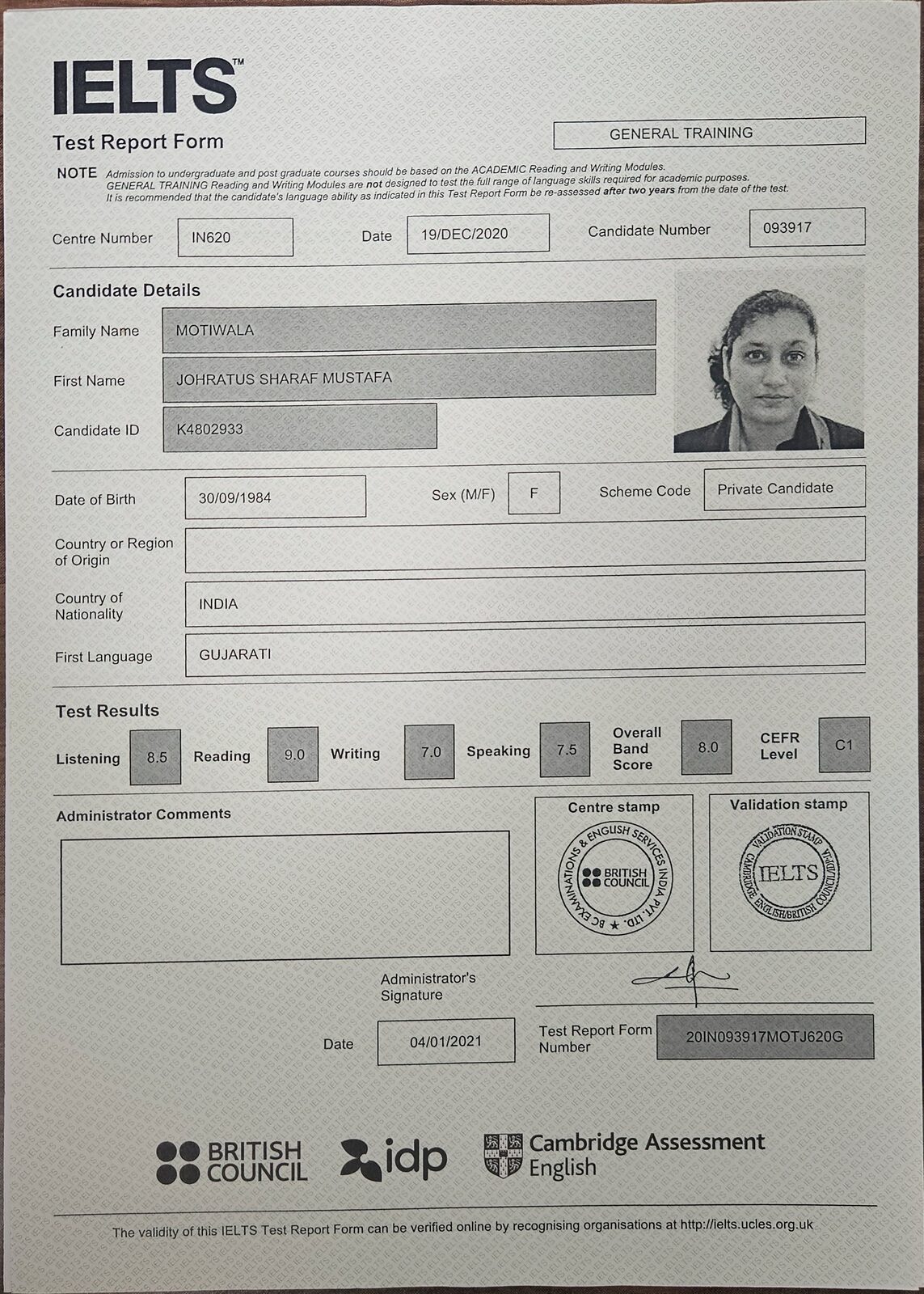Click the CEFR Level label
This screenshot has height=1294, width=924.
click(779, 746)
